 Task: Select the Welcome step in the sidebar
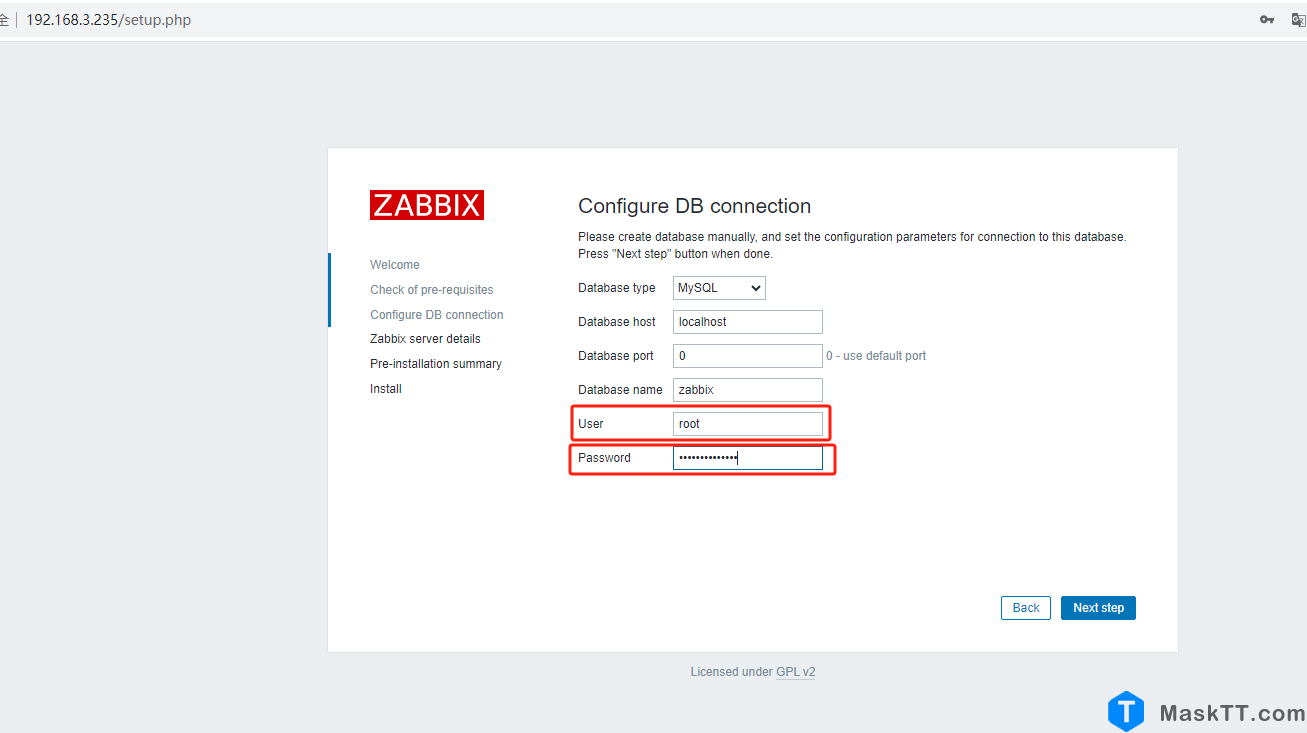pyautogui.click(x=395, y=265)
